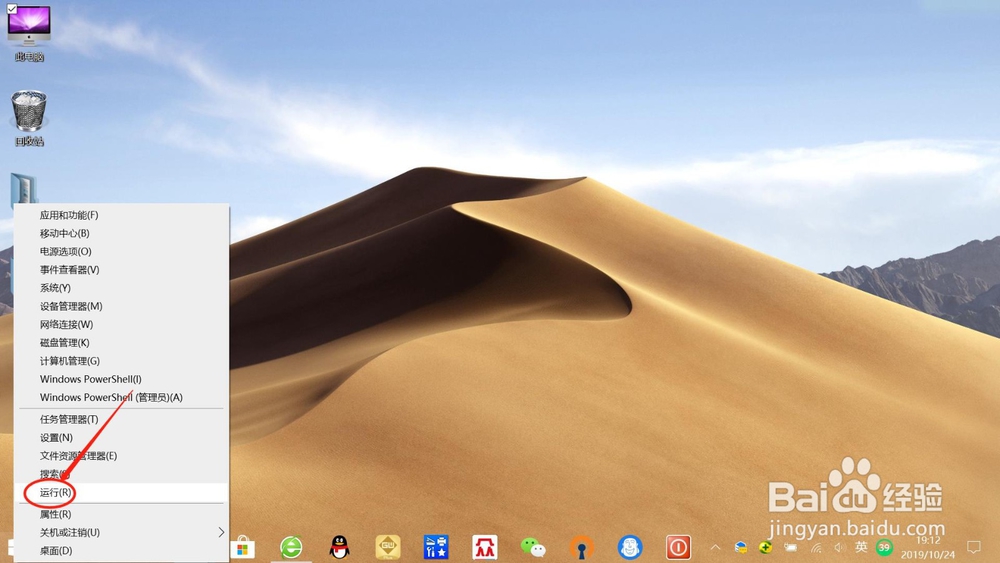Image resolution: width=1000 pixels, height=563 pixels.
Task: Click green 39 badge tray icon
Action: pyautogui.click(x=884, y=547)
